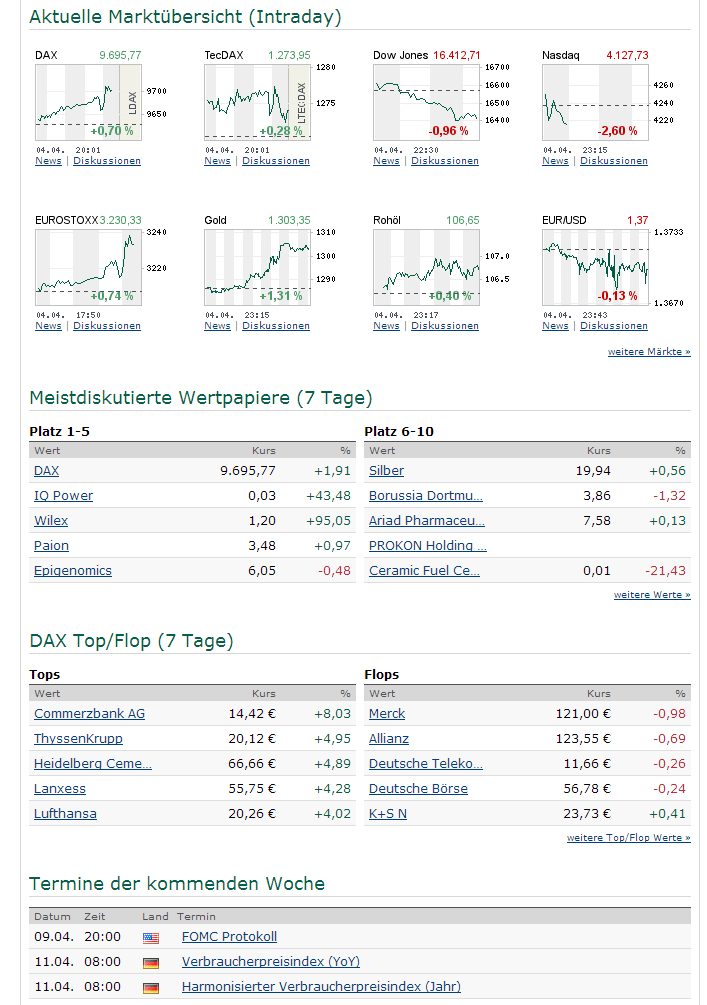Open News link under DAX chart

click(49, 161)
